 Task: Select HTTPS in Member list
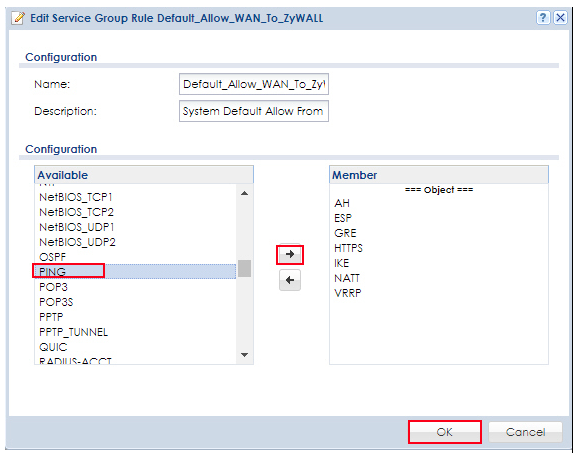(439, 248)
